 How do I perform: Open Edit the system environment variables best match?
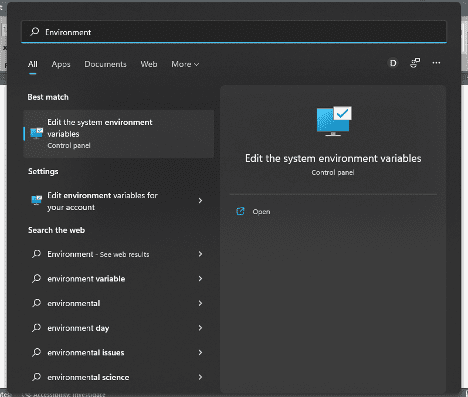click(x=119, y=134)
